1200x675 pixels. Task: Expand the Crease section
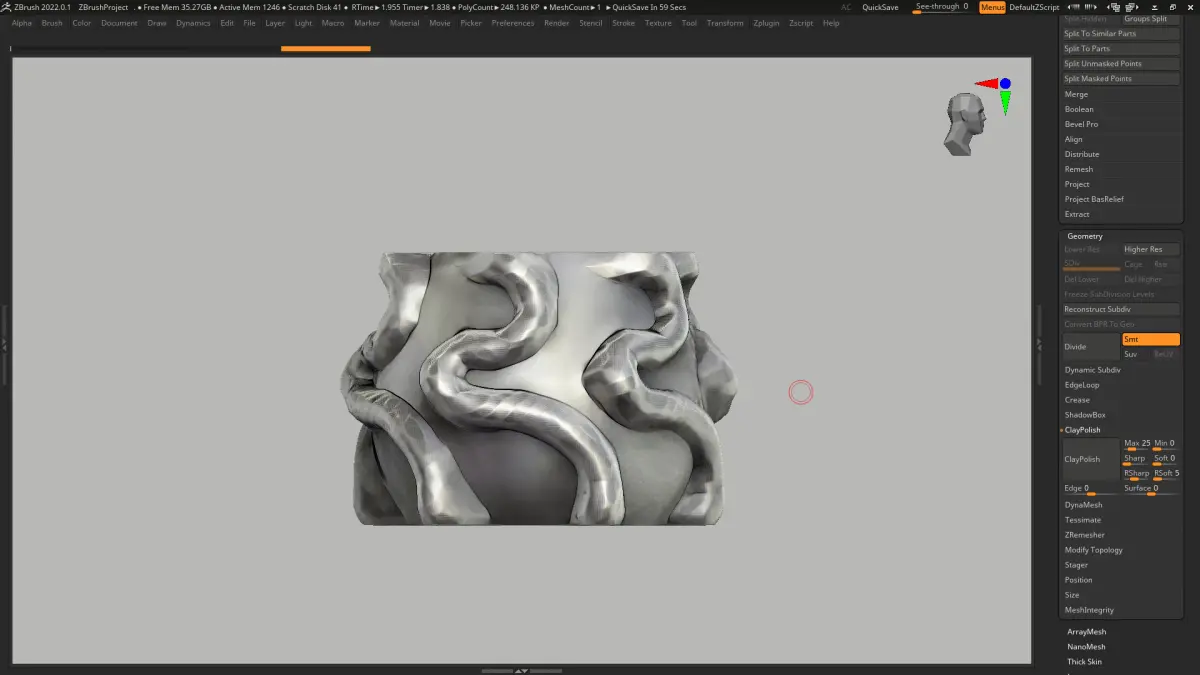[x=1077, y=400]
